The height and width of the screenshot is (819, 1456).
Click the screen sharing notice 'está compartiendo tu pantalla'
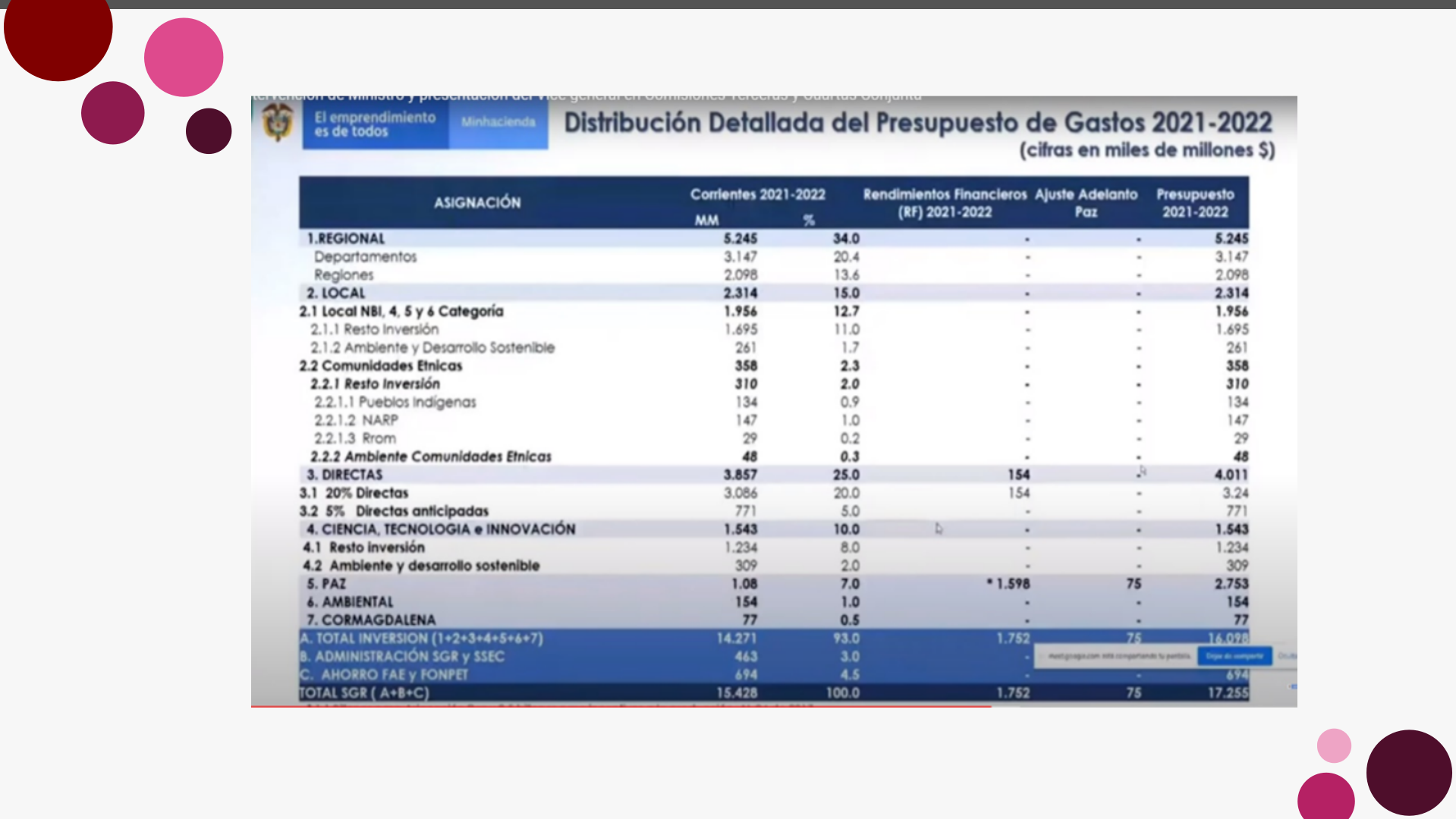tap(1119, 656)
